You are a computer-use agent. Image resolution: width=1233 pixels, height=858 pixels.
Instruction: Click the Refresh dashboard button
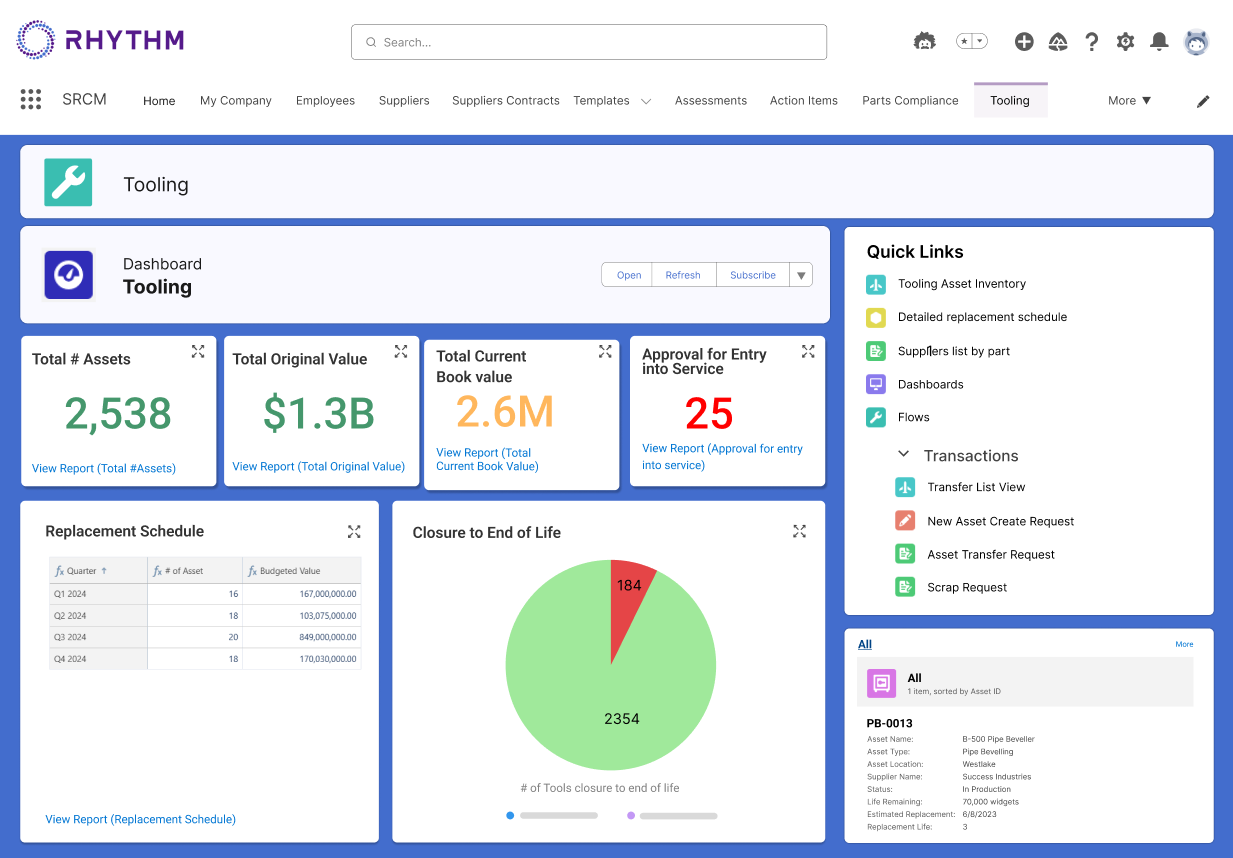[x=683, y=275]
